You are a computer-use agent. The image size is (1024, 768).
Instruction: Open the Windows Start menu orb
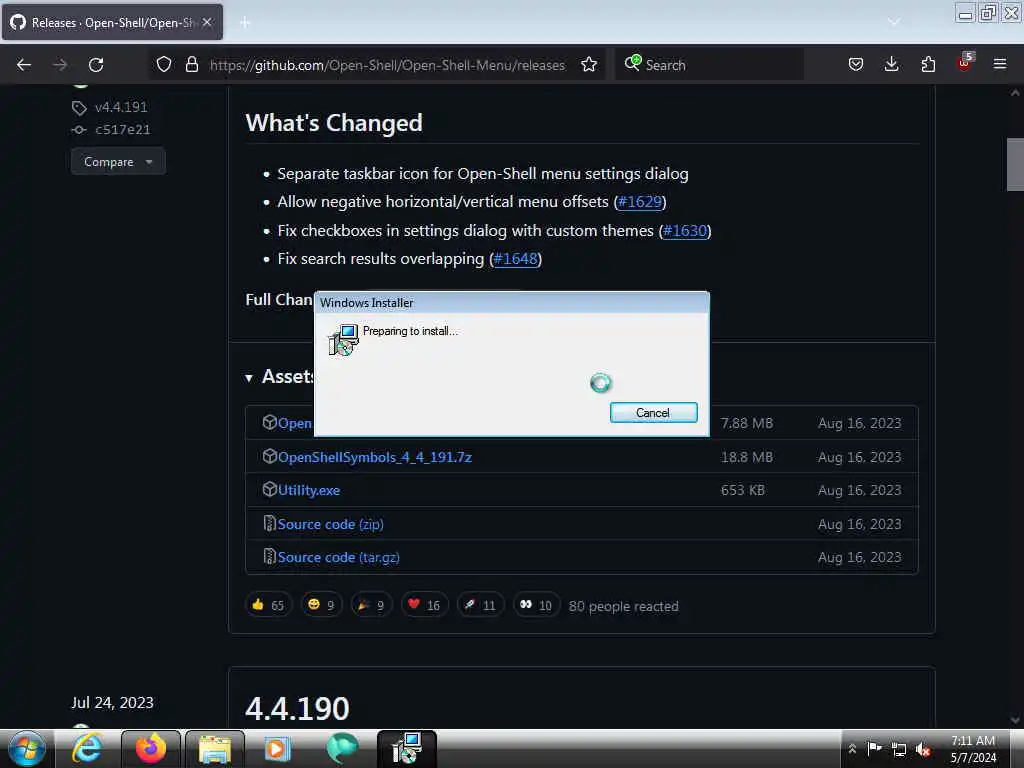(x=27, y=748)
